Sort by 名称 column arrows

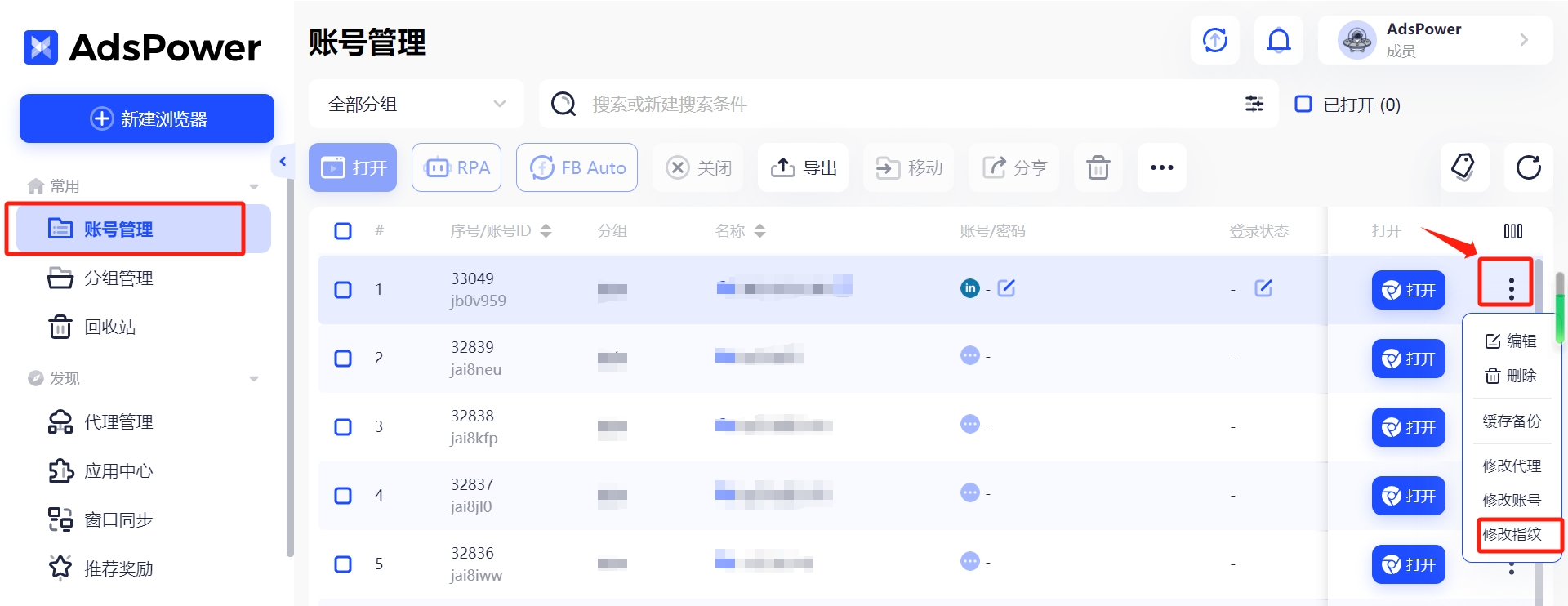tap(760, 231)
